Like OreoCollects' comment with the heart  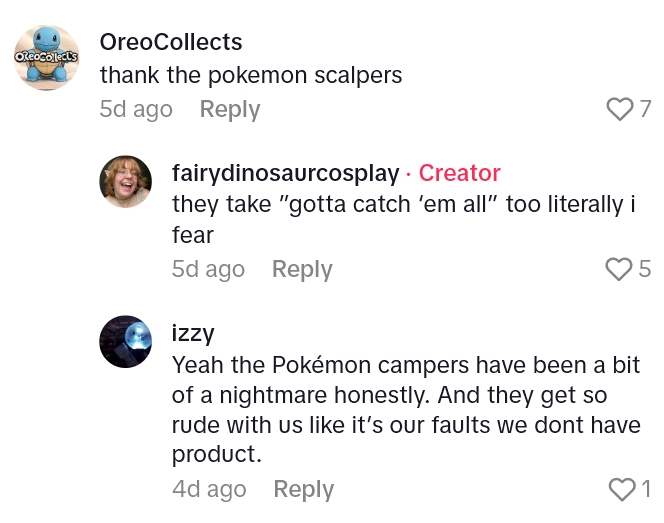click(621, 109)
